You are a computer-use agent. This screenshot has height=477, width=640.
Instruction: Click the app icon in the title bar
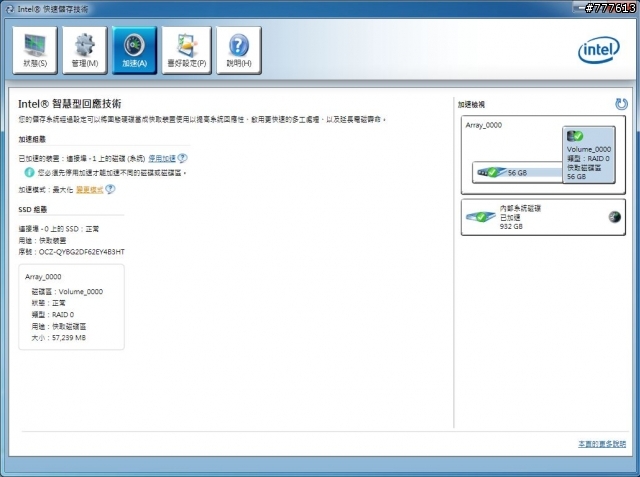pyautogui.click(x=10, y=9)
